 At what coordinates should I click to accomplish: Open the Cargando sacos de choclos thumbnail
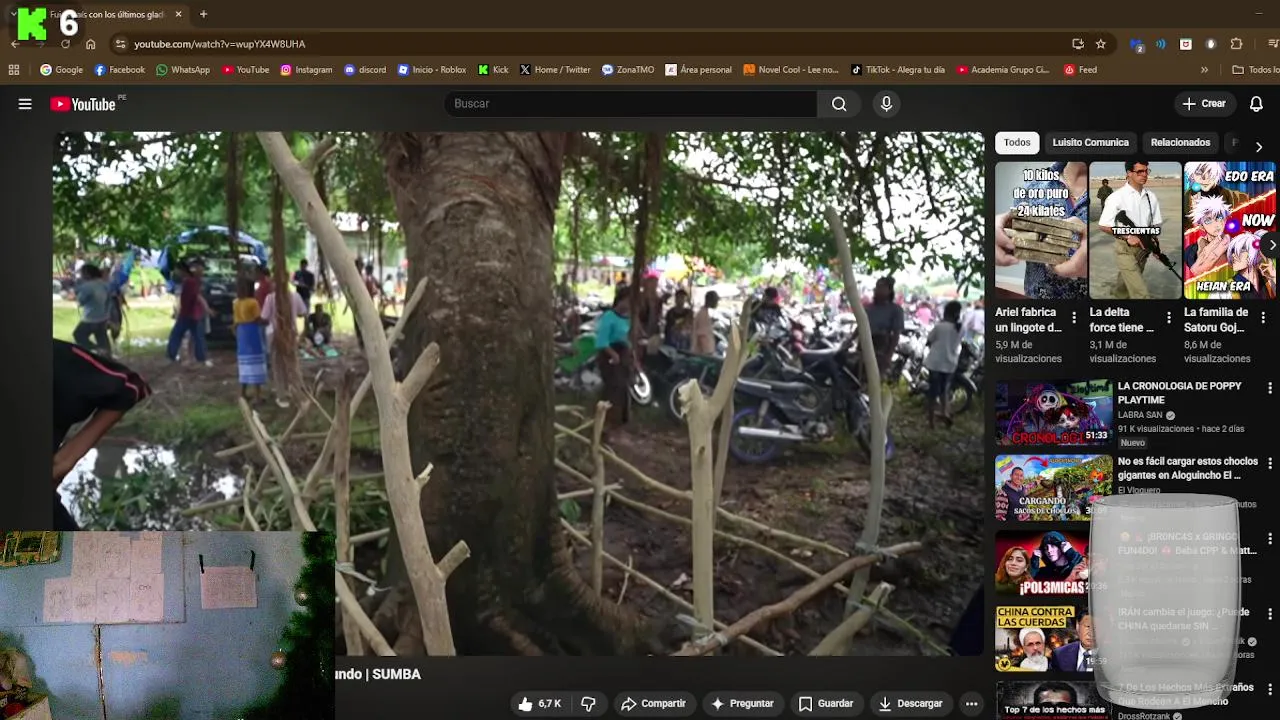[x=1053, y=488]
